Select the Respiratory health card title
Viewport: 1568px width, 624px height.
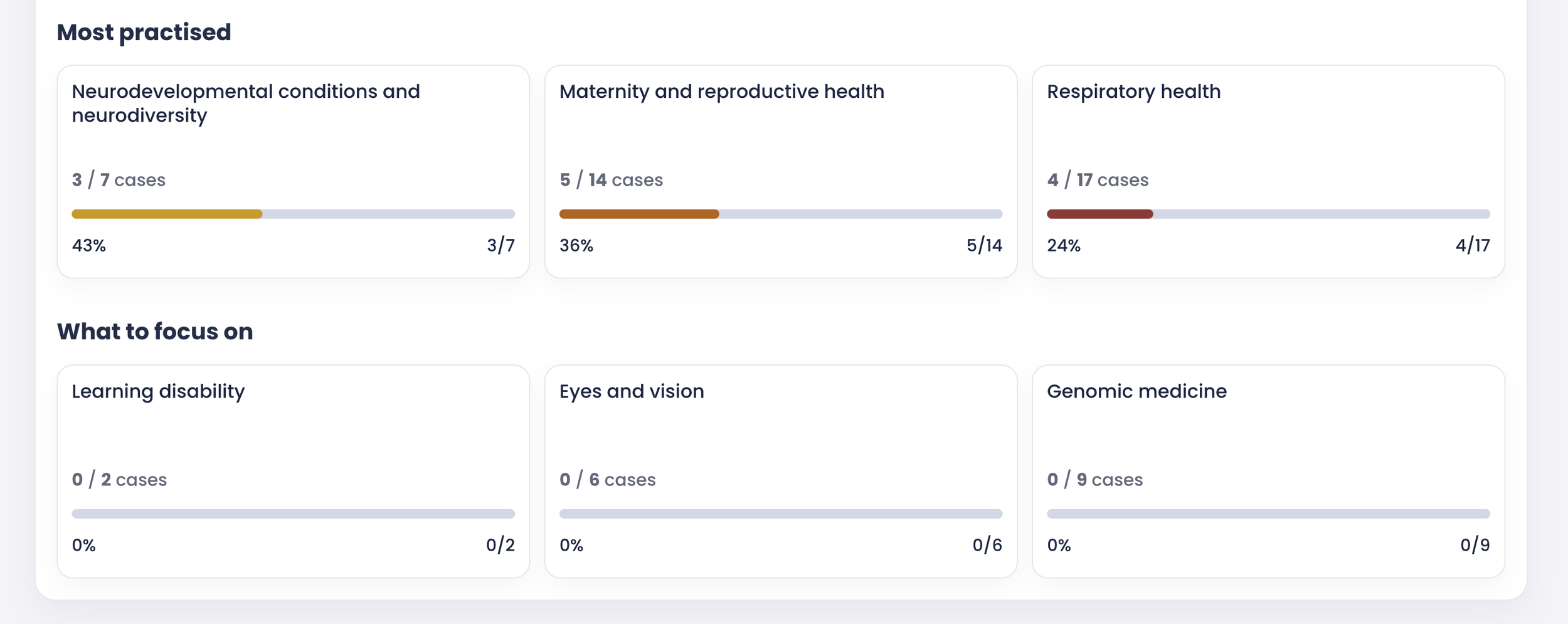[x=1133, y=92]
